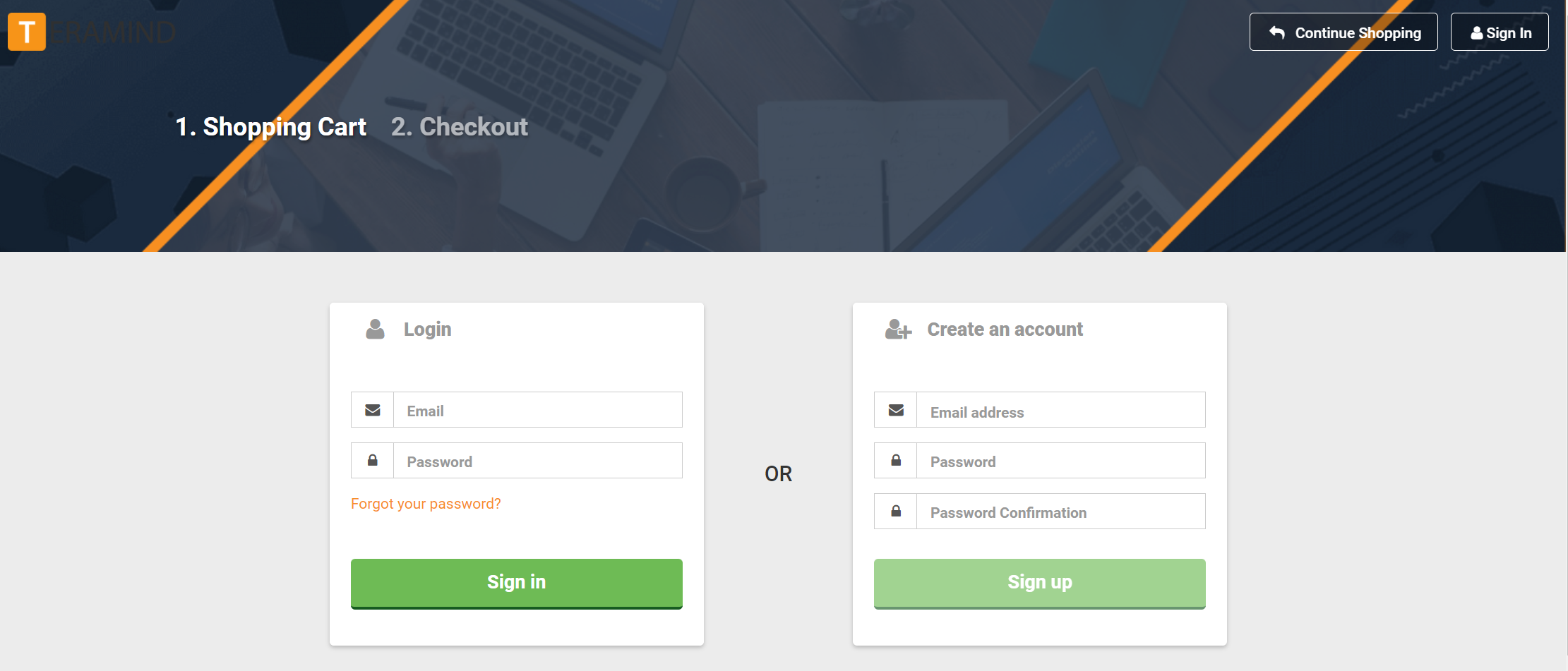
Task: Click the add-user icon beside Create an account
Action: coord(898,330)
